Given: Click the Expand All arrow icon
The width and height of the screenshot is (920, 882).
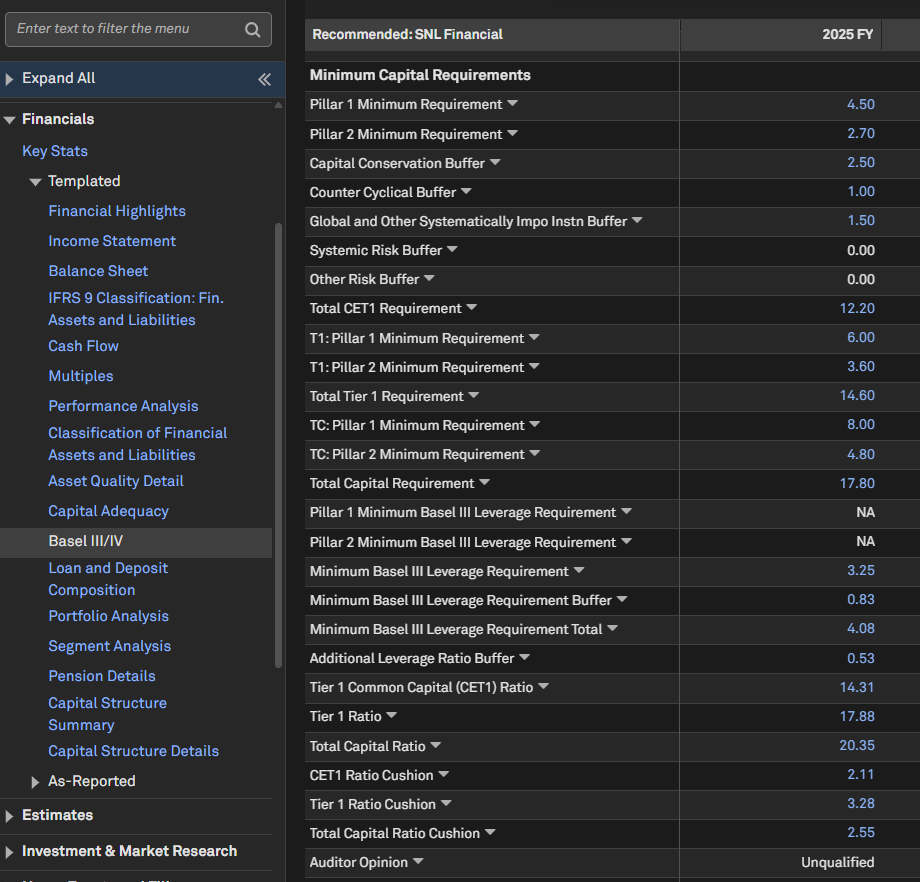Looking at the screenshot, I should (x=10, y=79).
